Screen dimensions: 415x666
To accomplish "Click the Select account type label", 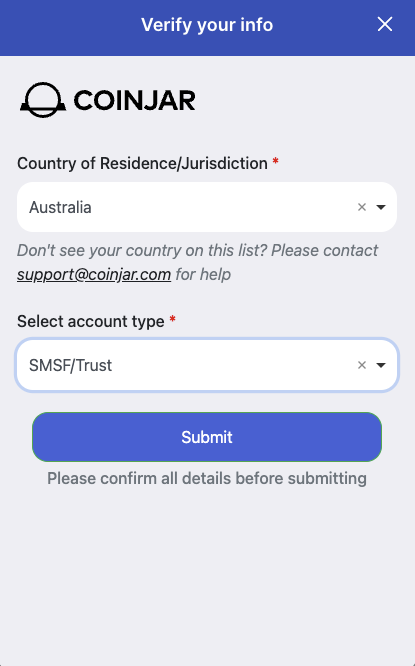I will (x=90, y=322).
